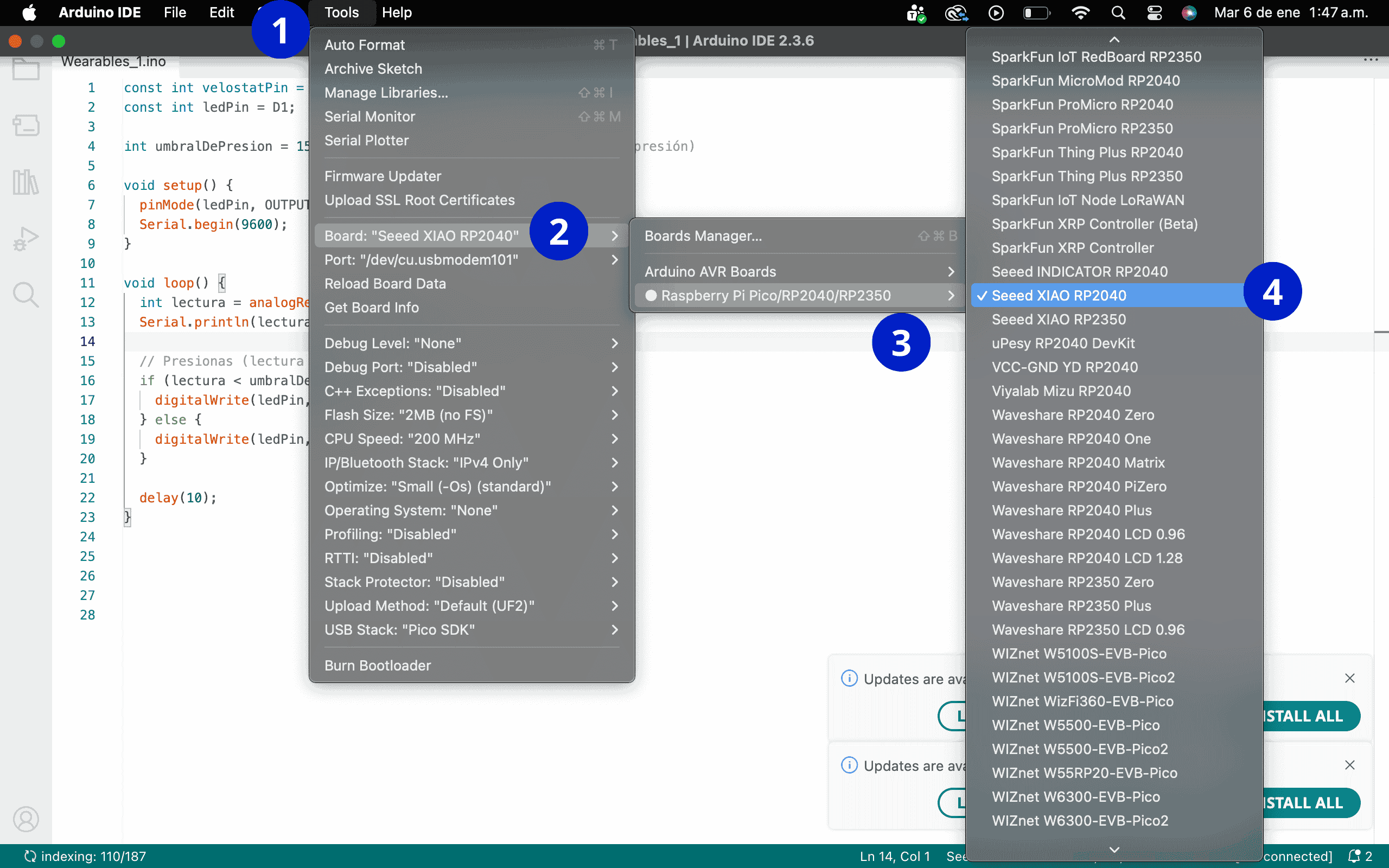This screenshot has width=1389, height=868.
Task: Open the Debug sidebar icon
Action: tap(26, 238)
